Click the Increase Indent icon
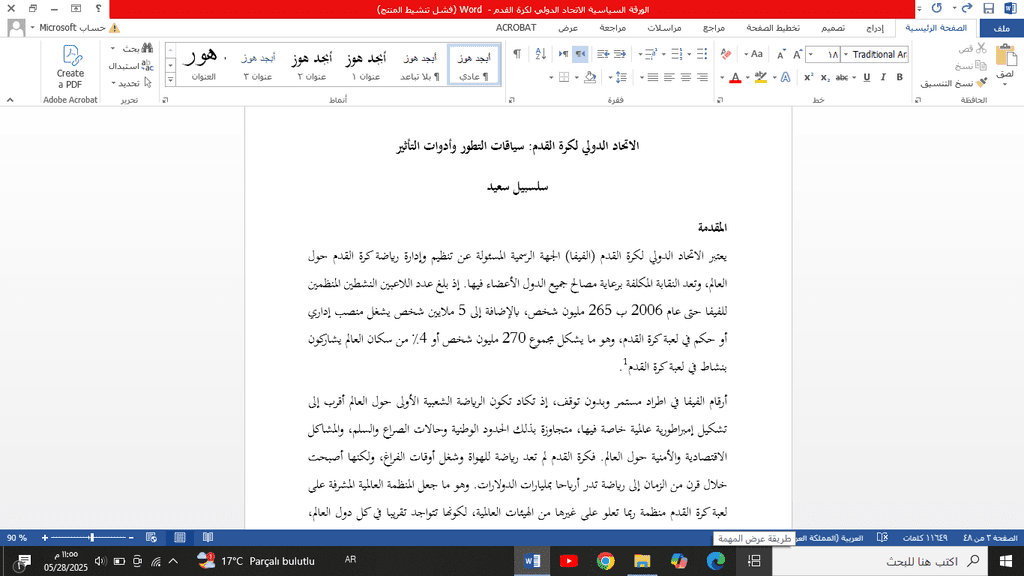The width and height of the screenshot is (1024, 576). point(603,54)
